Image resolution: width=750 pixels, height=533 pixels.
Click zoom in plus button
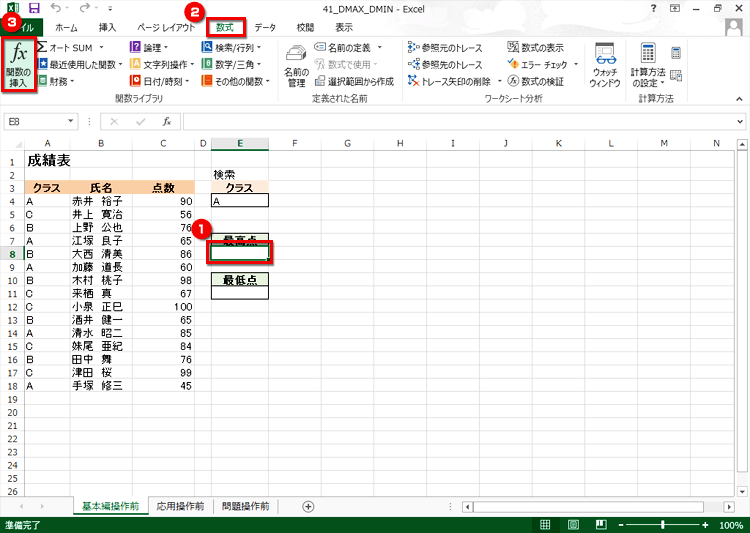pos(705,525)
